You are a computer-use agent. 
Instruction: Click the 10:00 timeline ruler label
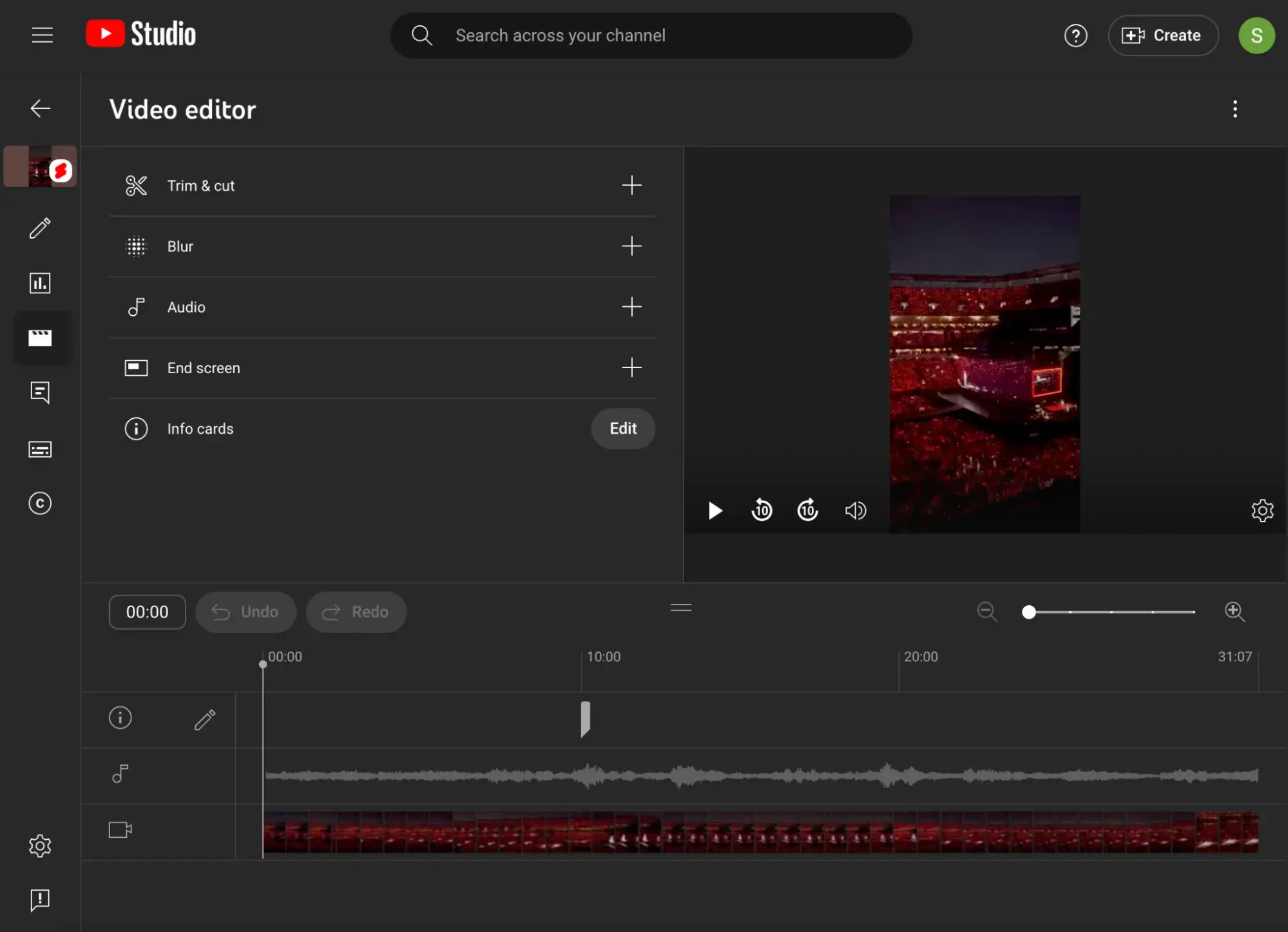[603, 657]
